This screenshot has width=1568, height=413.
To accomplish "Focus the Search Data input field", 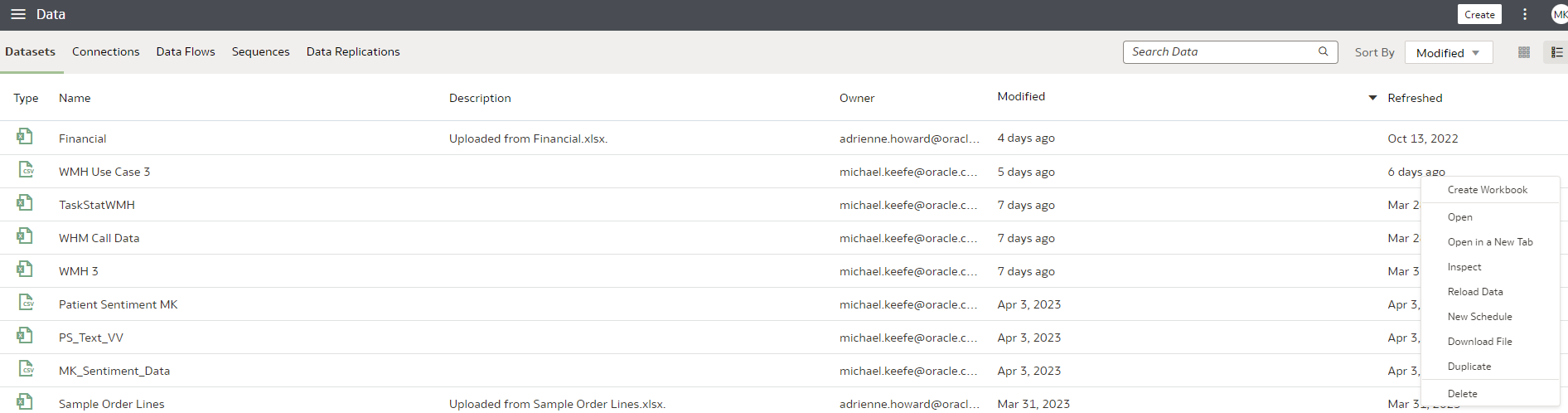I will pos(1218,51).
